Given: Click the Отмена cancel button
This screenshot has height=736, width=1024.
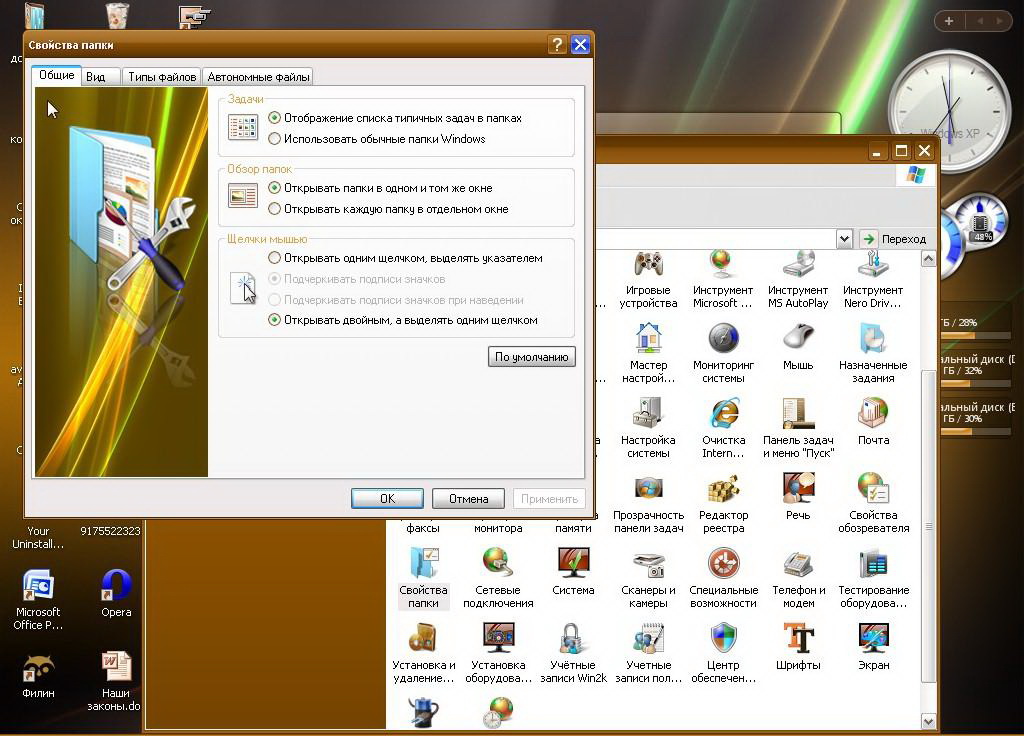Looking at the screenshot, I should (468, 498).
